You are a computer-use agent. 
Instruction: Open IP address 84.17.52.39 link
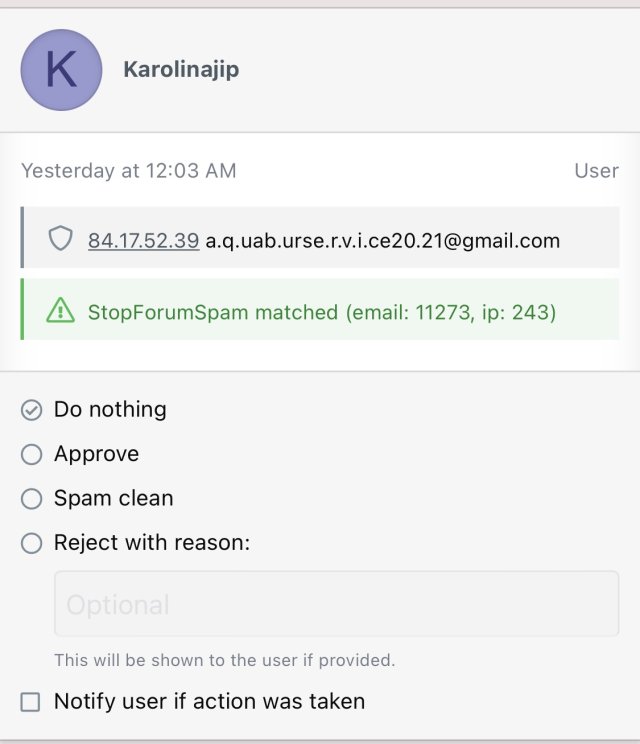tap(143, 241)
